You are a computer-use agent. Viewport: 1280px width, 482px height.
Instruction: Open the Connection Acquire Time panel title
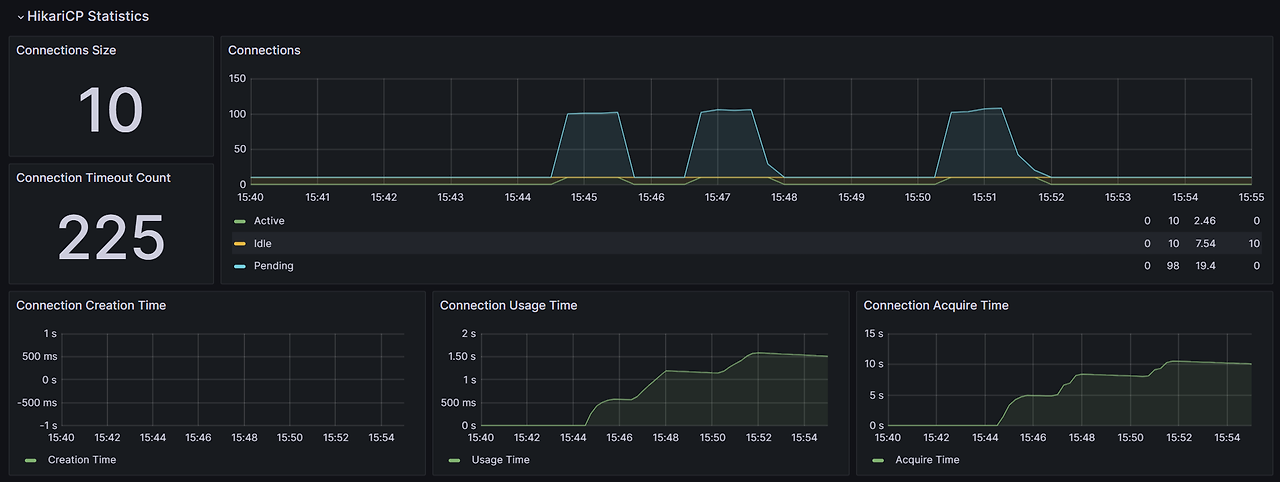(x=936, y=305)
